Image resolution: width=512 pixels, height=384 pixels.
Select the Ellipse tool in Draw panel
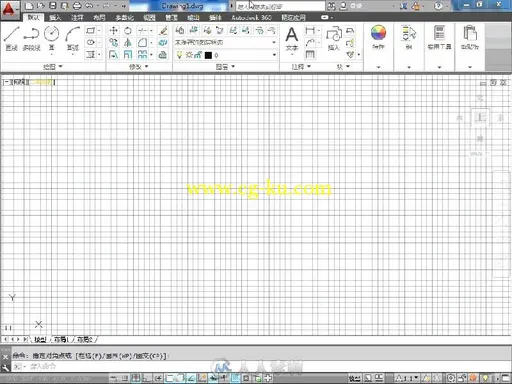tap(90, 42)
